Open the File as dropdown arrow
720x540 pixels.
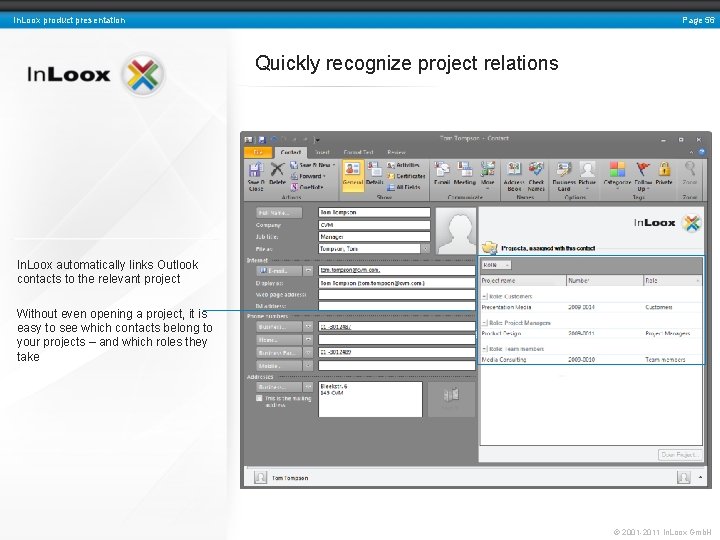pos(426,248)
